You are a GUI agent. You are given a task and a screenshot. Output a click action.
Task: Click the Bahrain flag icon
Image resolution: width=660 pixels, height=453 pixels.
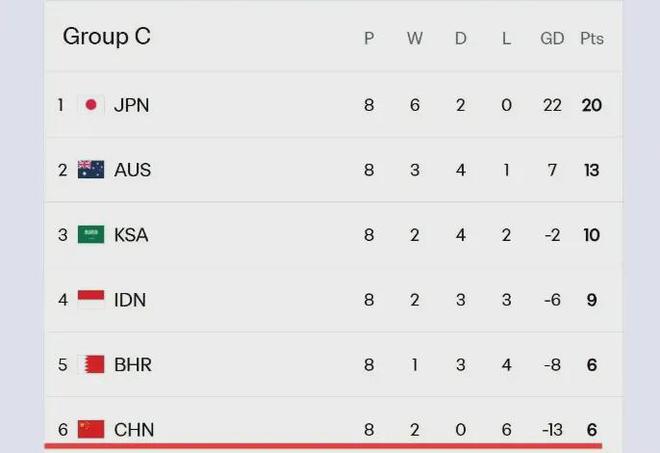(x=91, y=364)
